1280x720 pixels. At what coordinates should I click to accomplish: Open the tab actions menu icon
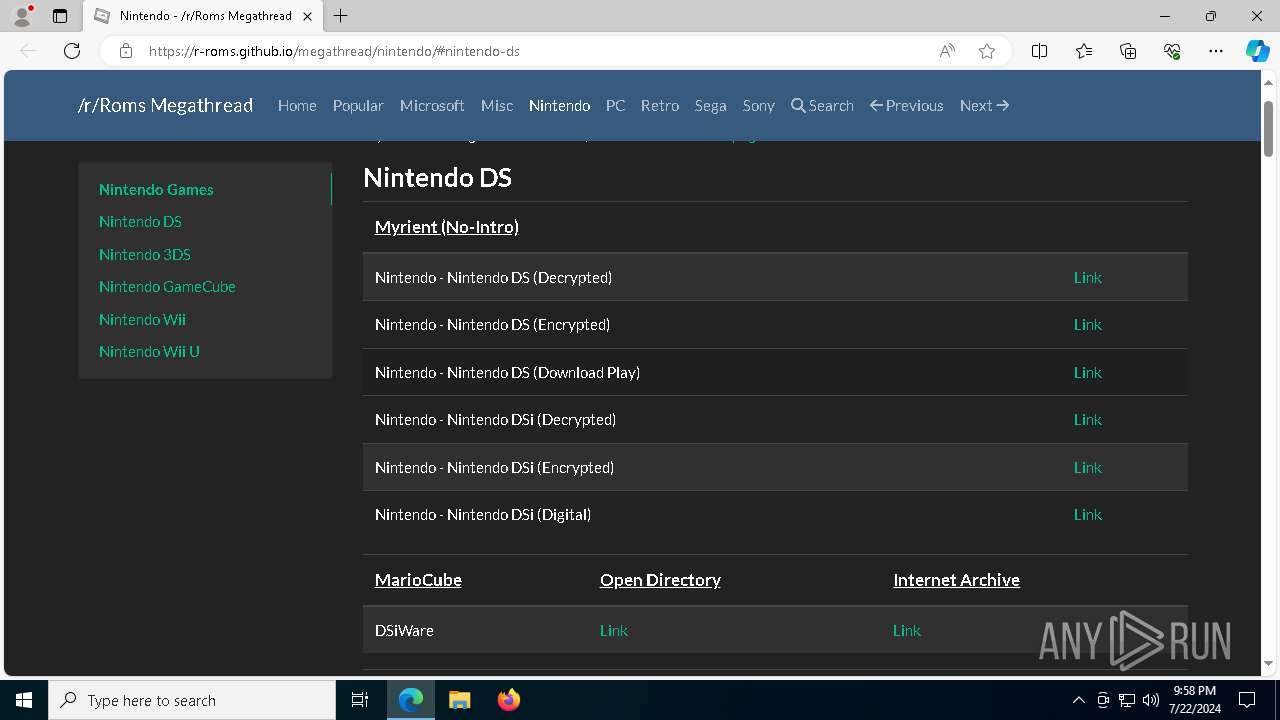pyautogui.click(x=60, y=16)
